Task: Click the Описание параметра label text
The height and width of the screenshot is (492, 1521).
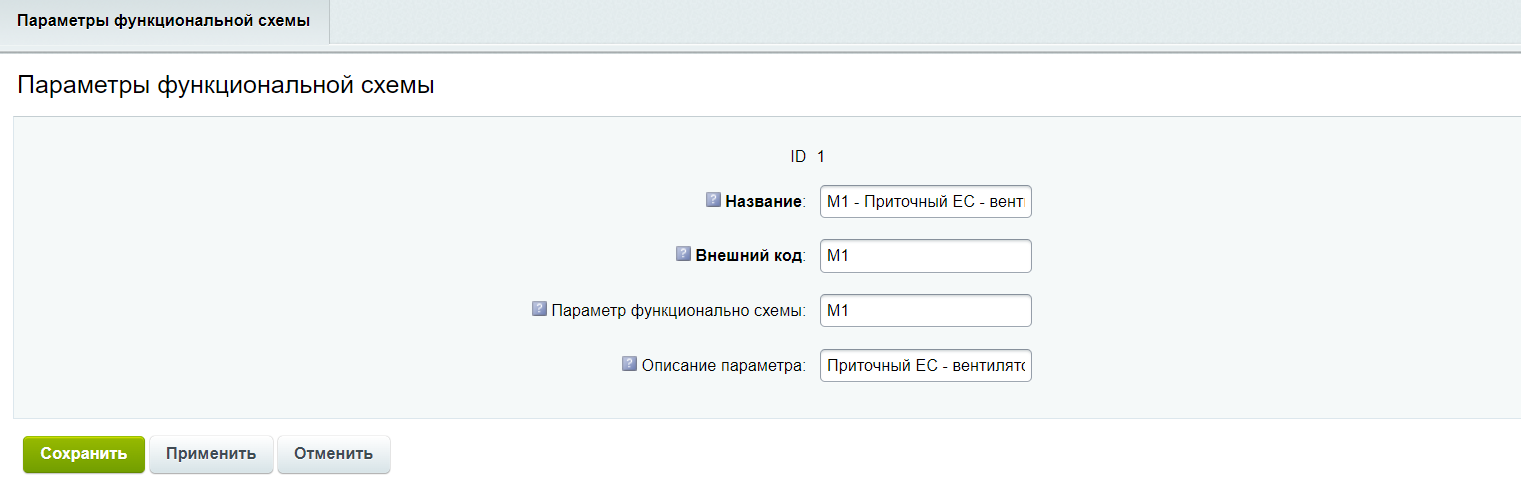Action: (x=723, y=366)
